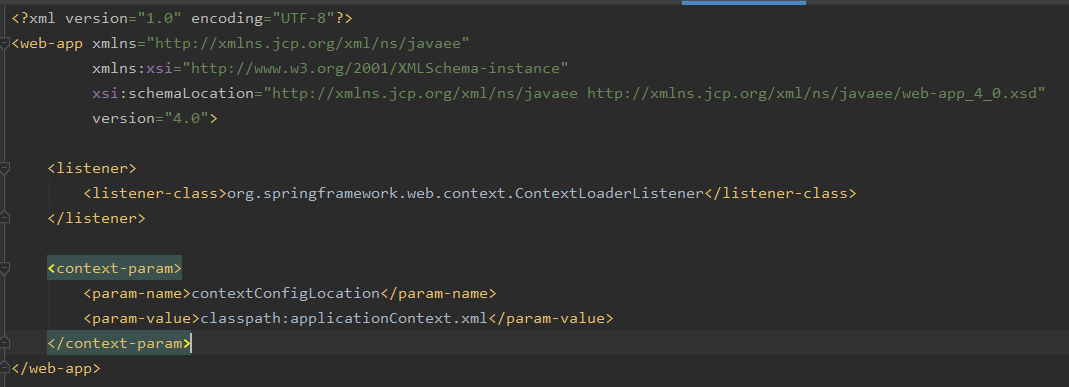Toggle fold marker beside closing listener tag
Image resolution: width=1069 pixels, height=387 pixels.
click(x=5, y=218)
